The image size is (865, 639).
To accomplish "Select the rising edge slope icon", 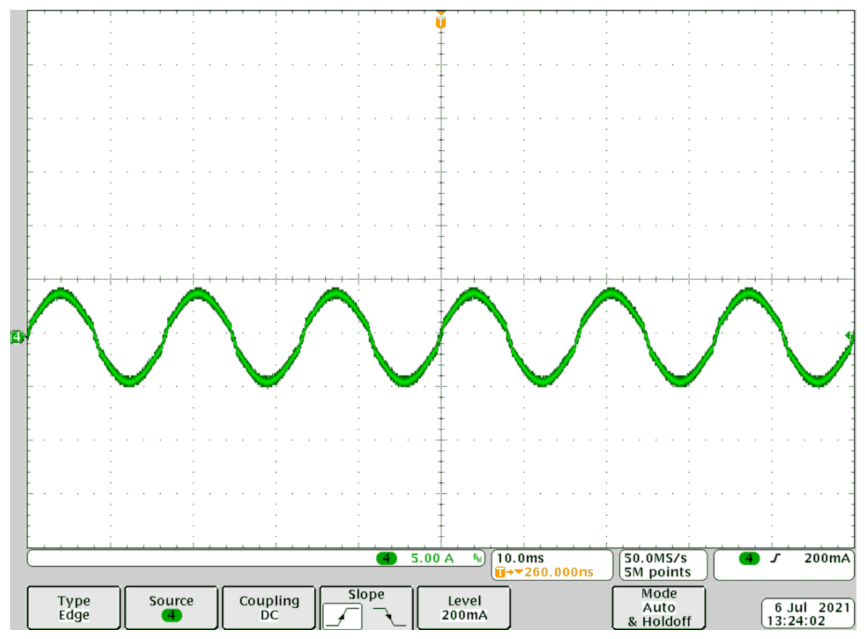I will (x=343, y=618).
